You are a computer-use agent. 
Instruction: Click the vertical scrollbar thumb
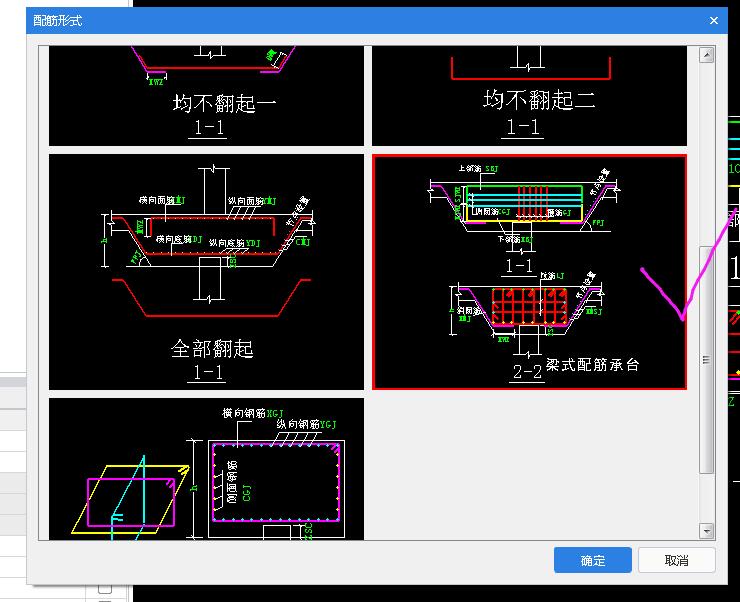tap(706, 360)
